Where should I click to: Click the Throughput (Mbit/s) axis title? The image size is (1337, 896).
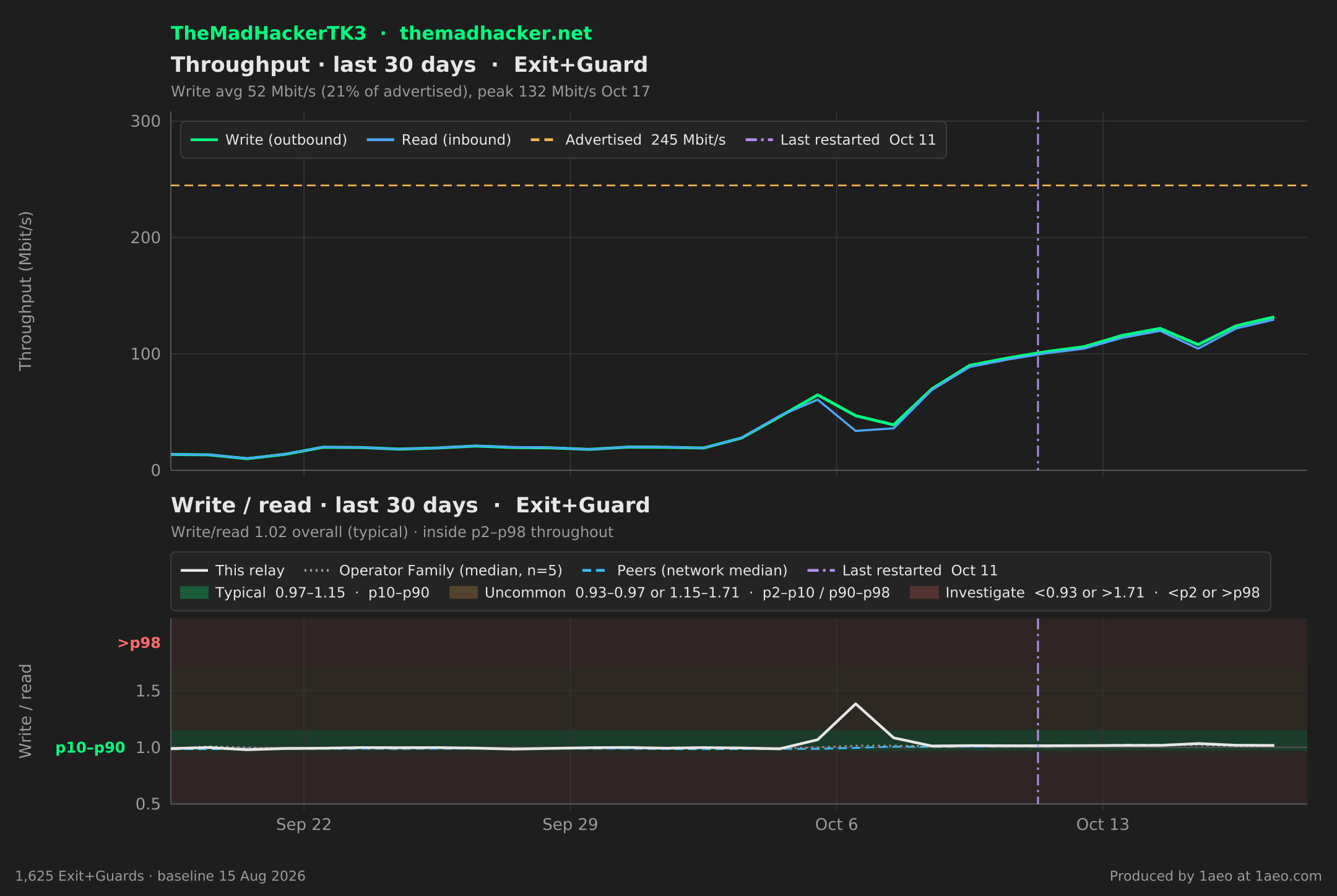coord(25,291)
